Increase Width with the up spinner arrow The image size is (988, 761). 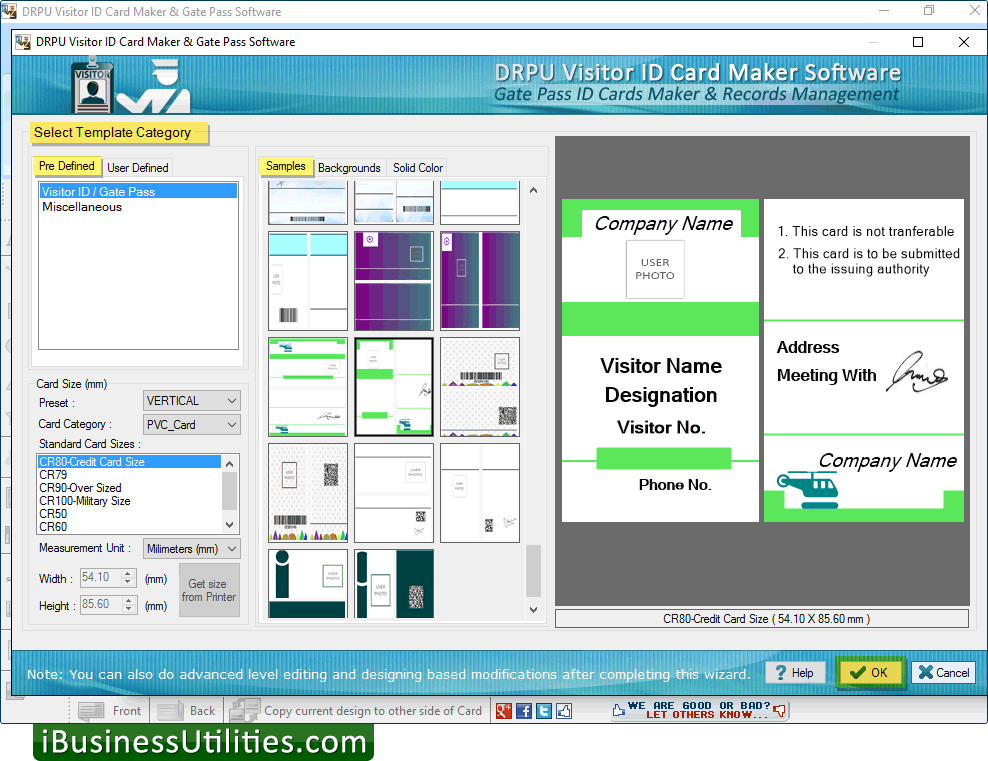coord(129,573)
